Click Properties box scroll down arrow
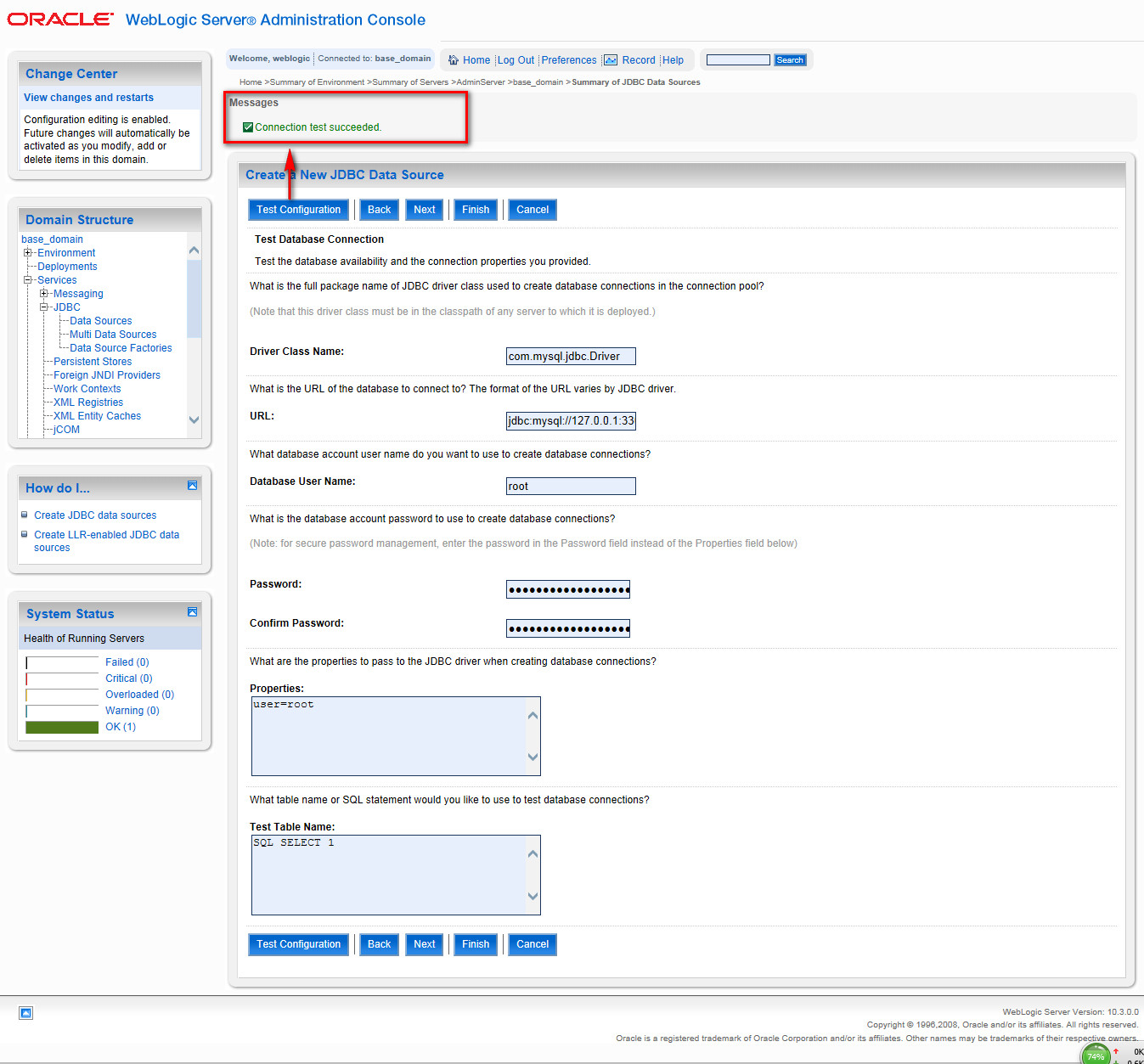 [x=533, y=757]
